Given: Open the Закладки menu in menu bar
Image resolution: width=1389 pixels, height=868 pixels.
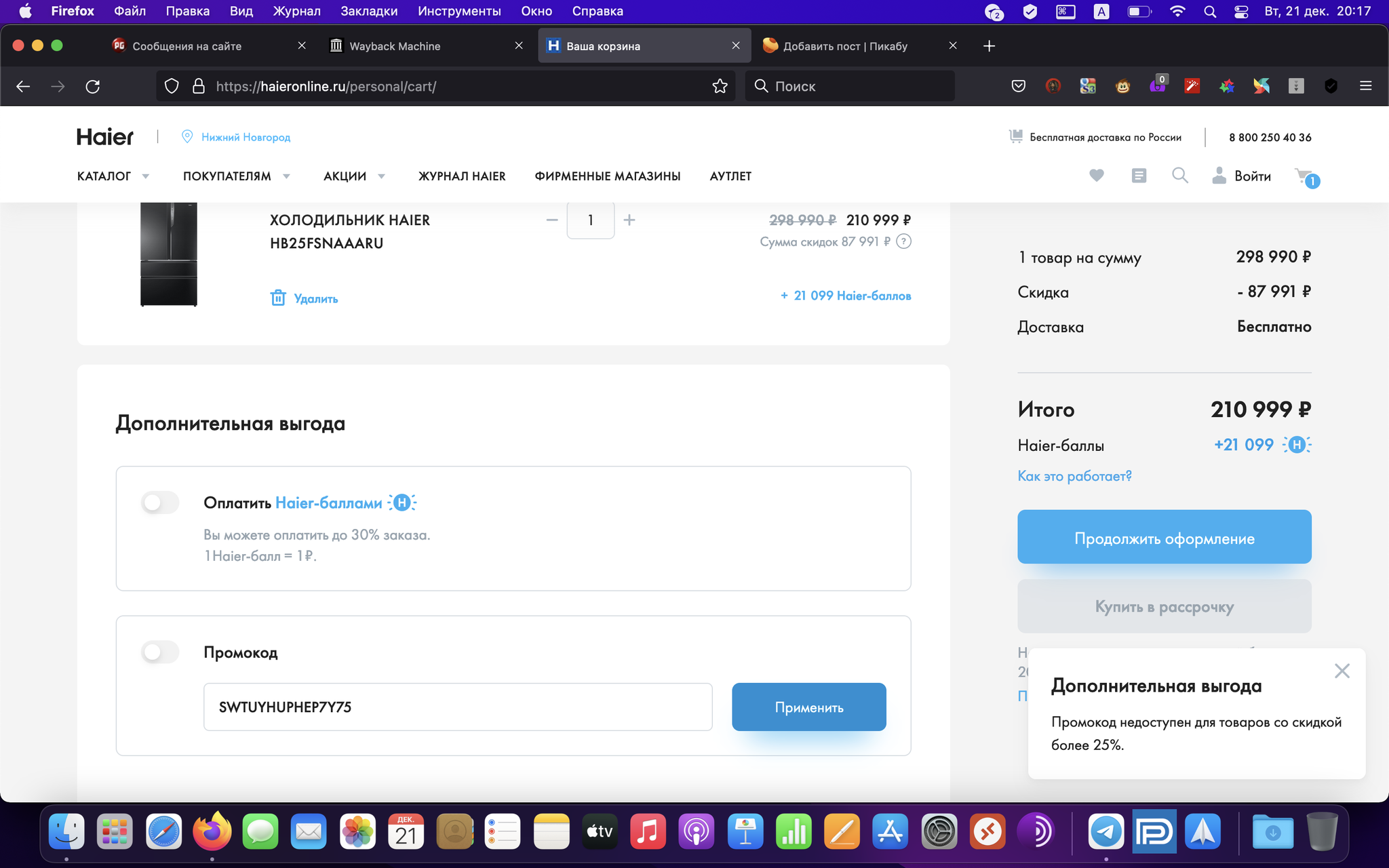Looking at the screenshot, I should click(x=369, y=12).
